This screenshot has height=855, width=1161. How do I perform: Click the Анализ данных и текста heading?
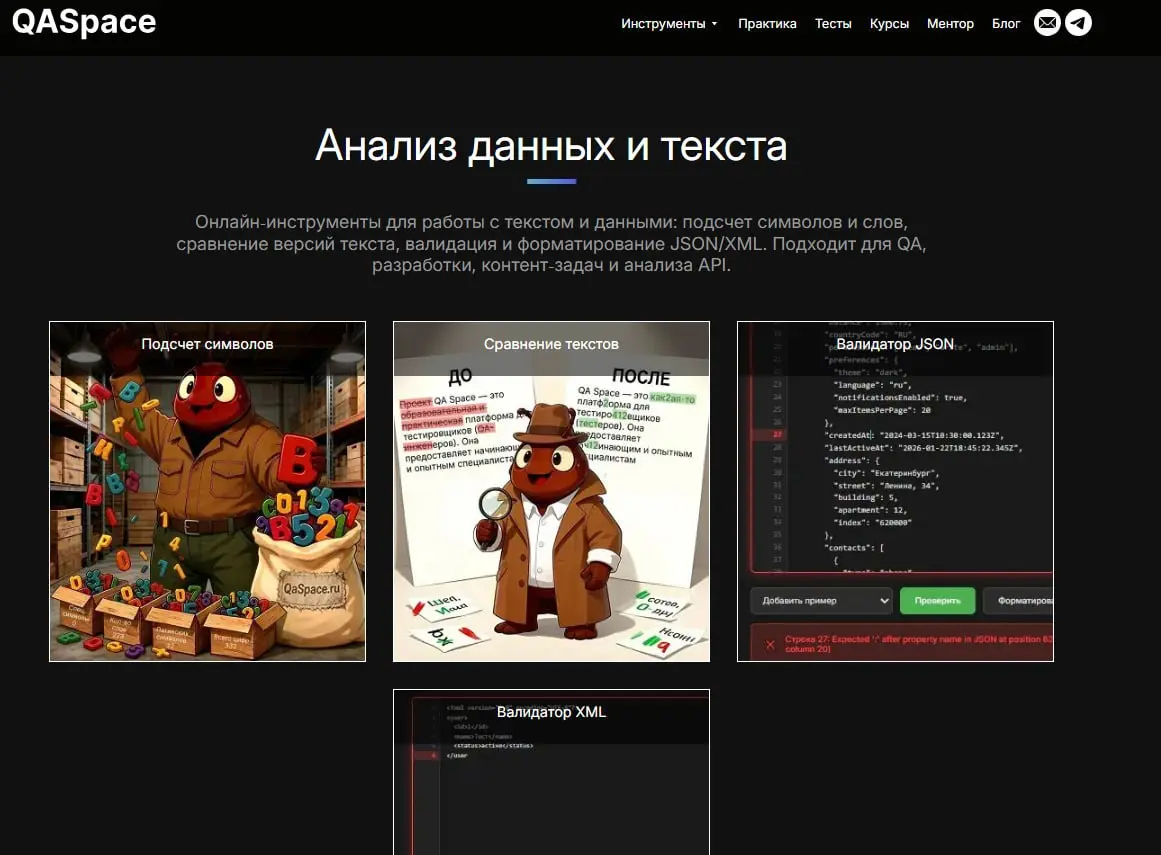[x=552, y=146]
